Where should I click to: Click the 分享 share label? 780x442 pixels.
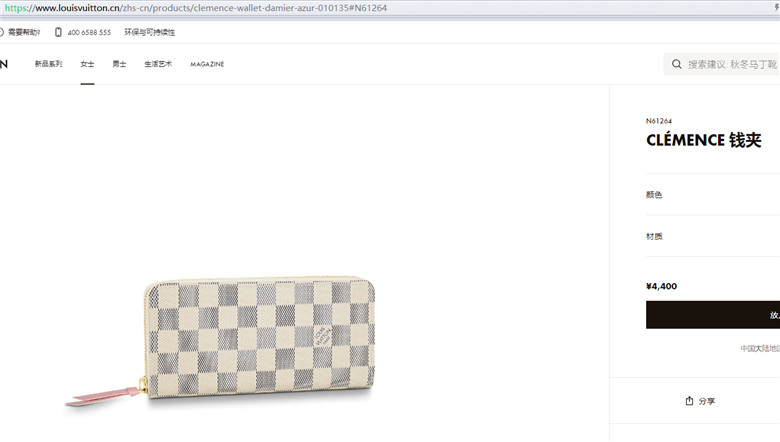[x=706, y=401]
